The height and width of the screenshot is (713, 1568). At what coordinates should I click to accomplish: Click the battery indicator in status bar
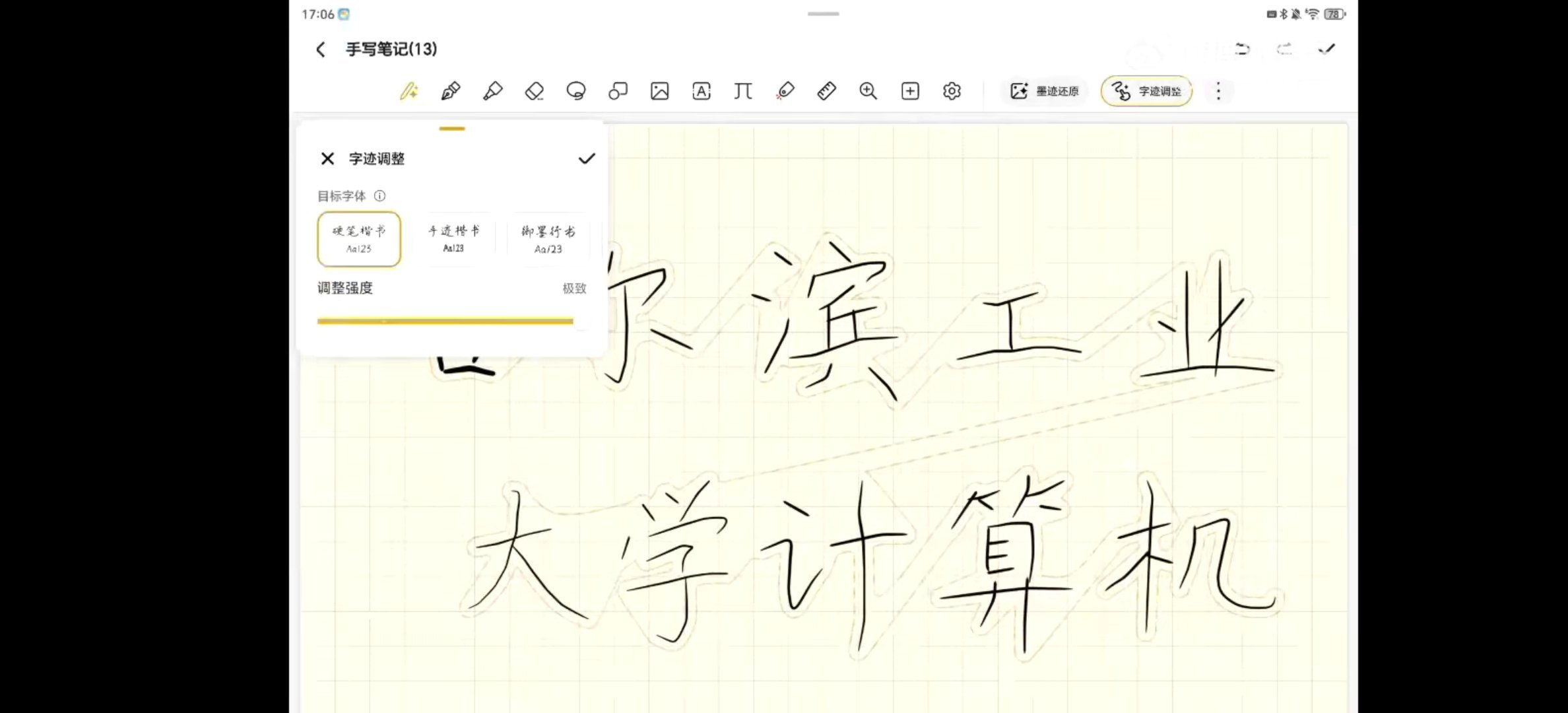pyautogui.click(x=1335, y=14)
